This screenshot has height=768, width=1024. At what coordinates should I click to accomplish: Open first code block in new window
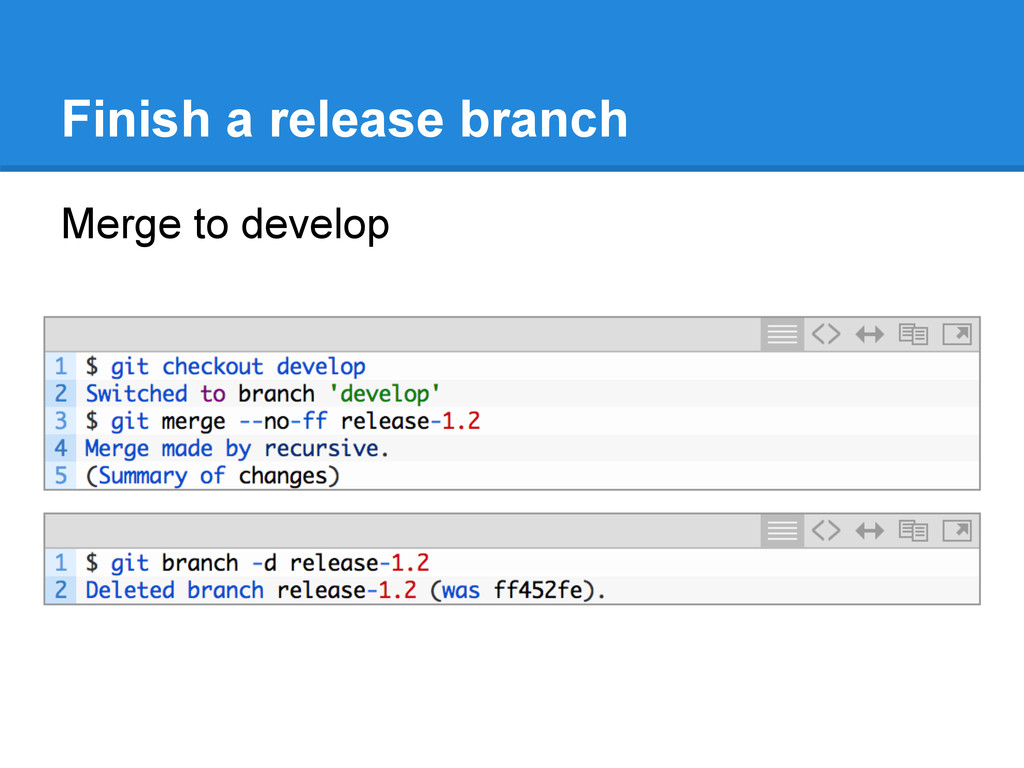coord(957,334)
